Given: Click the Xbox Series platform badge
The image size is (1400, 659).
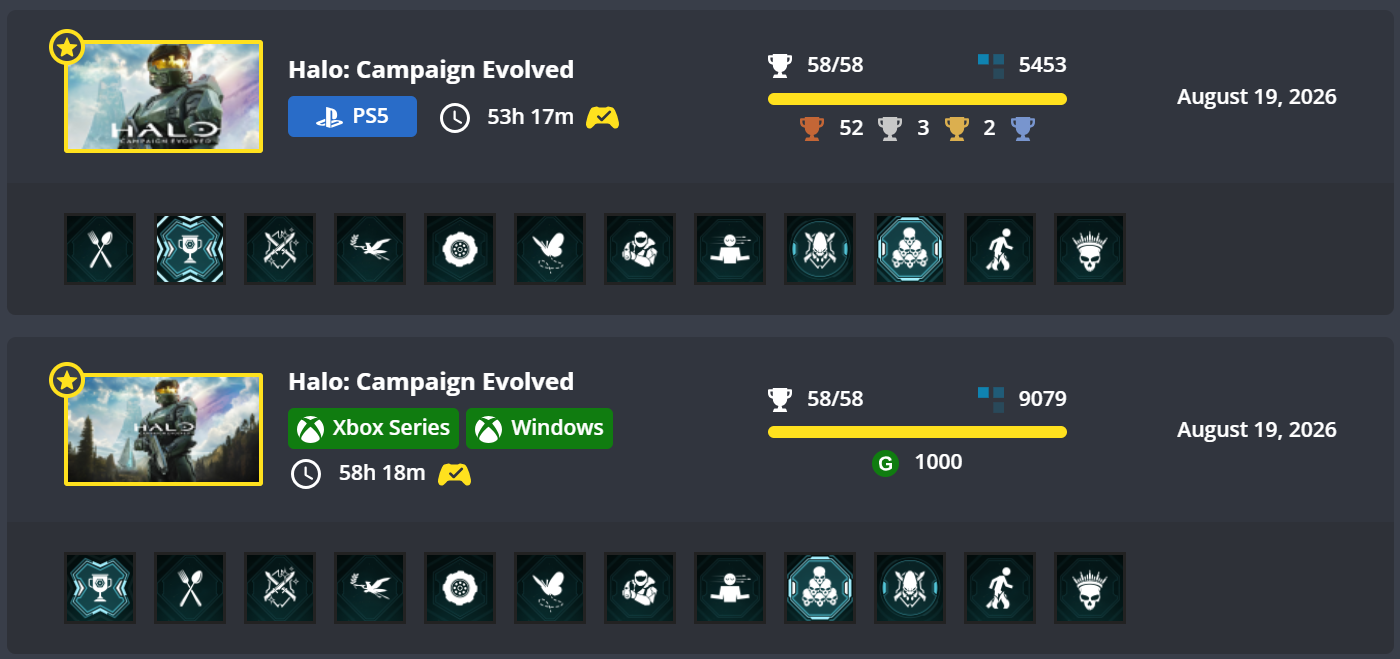Looking at the screenshot, I should coord(373,428).
